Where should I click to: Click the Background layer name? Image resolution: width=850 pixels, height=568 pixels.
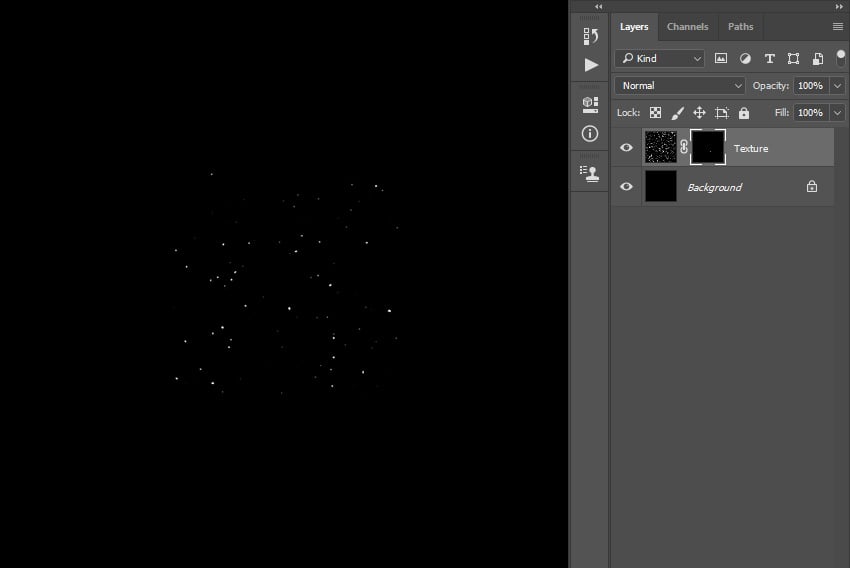(x=714, y=188)
